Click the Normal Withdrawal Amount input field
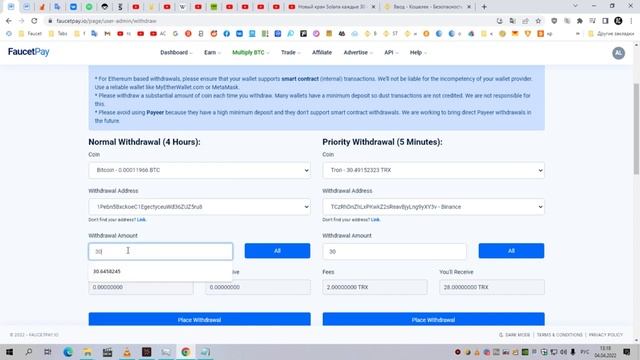 pos(160,251)
